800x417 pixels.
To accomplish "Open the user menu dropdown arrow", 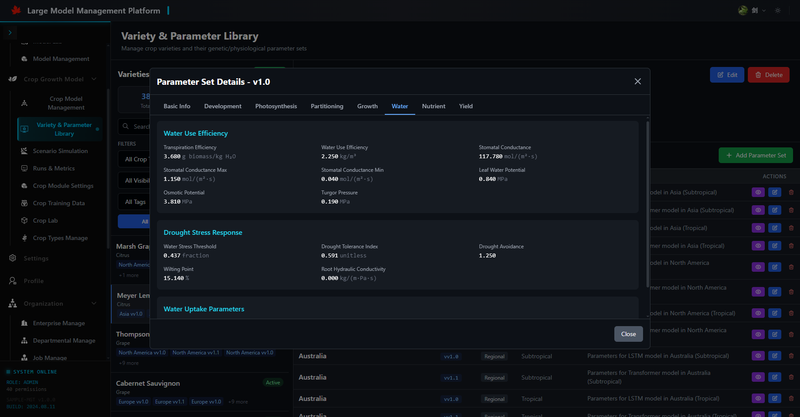I will pyautogui.click(x=764, y=10).
